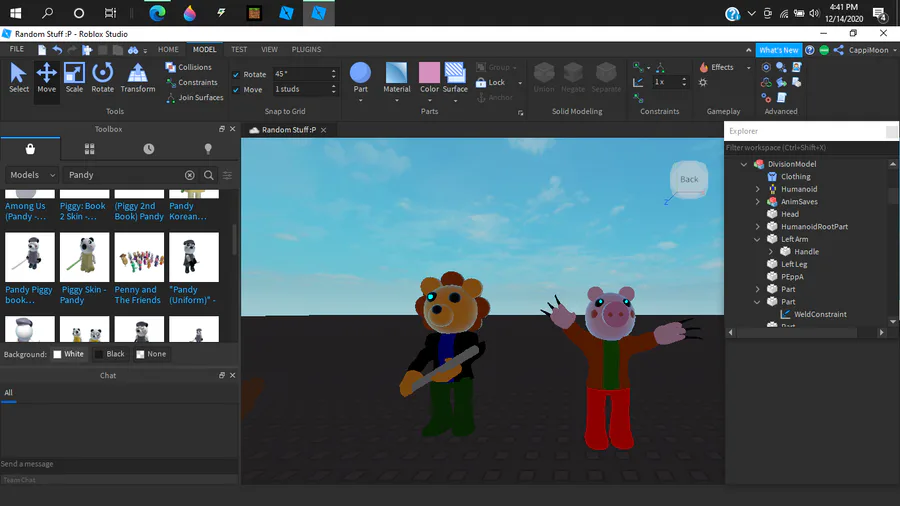This screenshot has height=506, width=900.
Task: Open the Effects dropdown arrow
Action: [x=748, y=68]
